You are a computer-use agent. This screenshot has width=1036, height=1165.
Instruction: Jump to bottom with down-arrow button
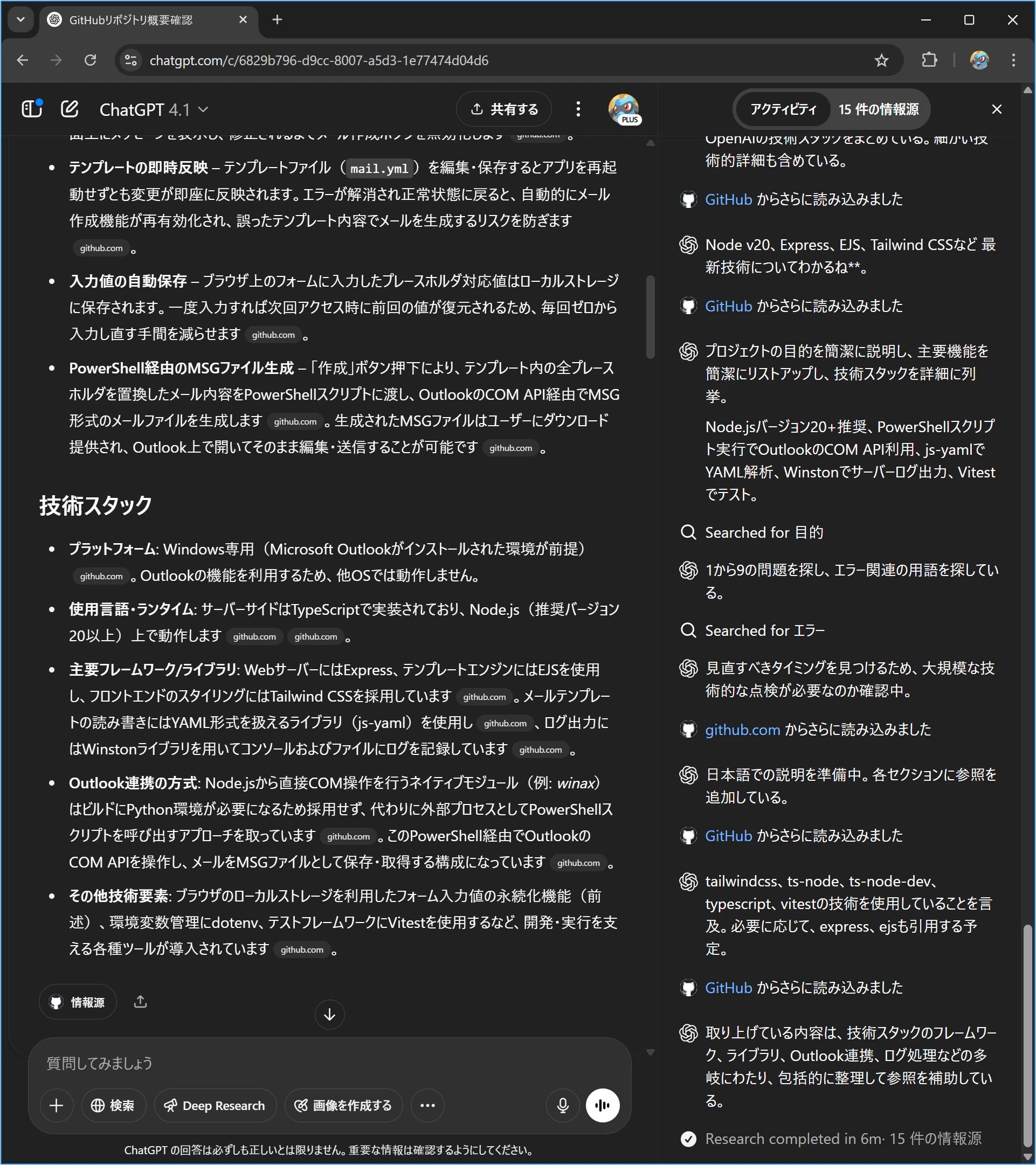tap(329, 1015)
